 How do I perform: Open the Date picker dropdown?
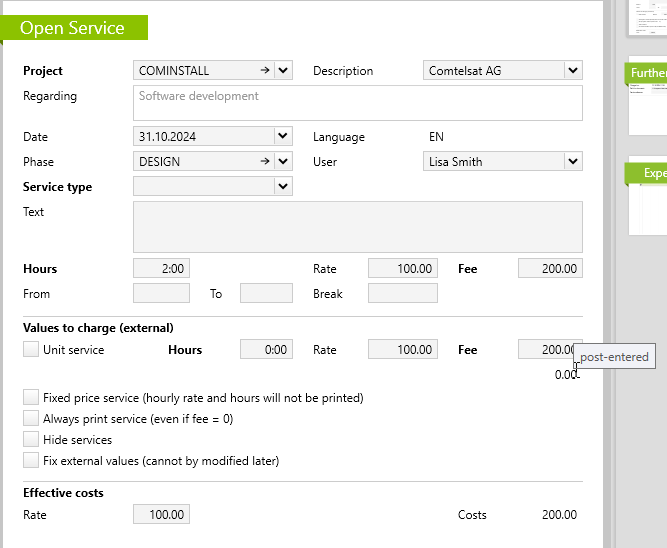[283, 136]
